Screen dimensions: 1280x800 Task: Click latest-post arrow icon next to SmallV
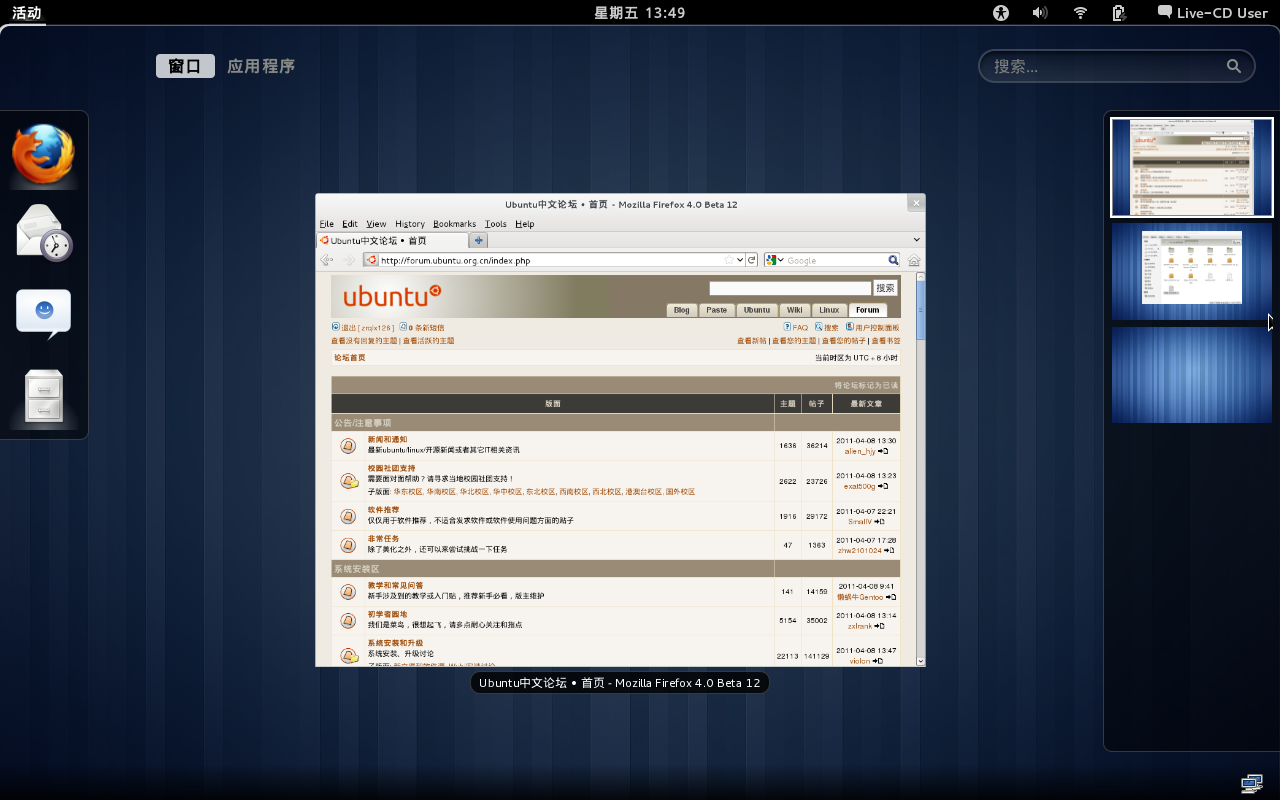pos(879,521)
